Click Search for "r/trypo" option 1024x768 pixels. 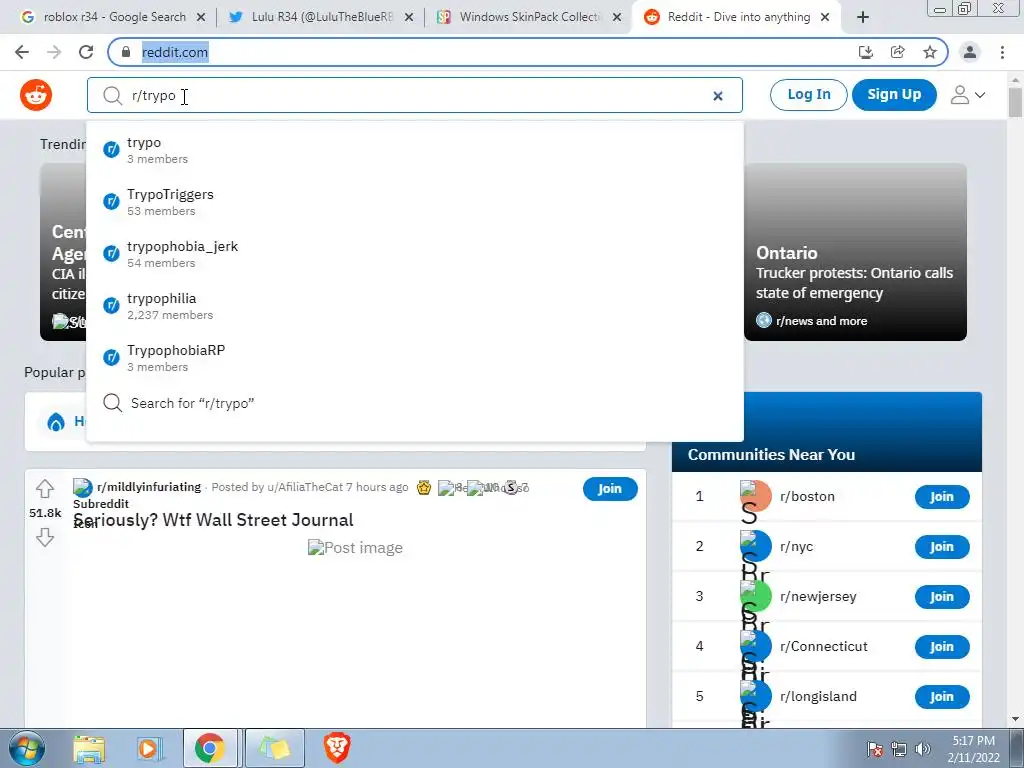(415, 403)
